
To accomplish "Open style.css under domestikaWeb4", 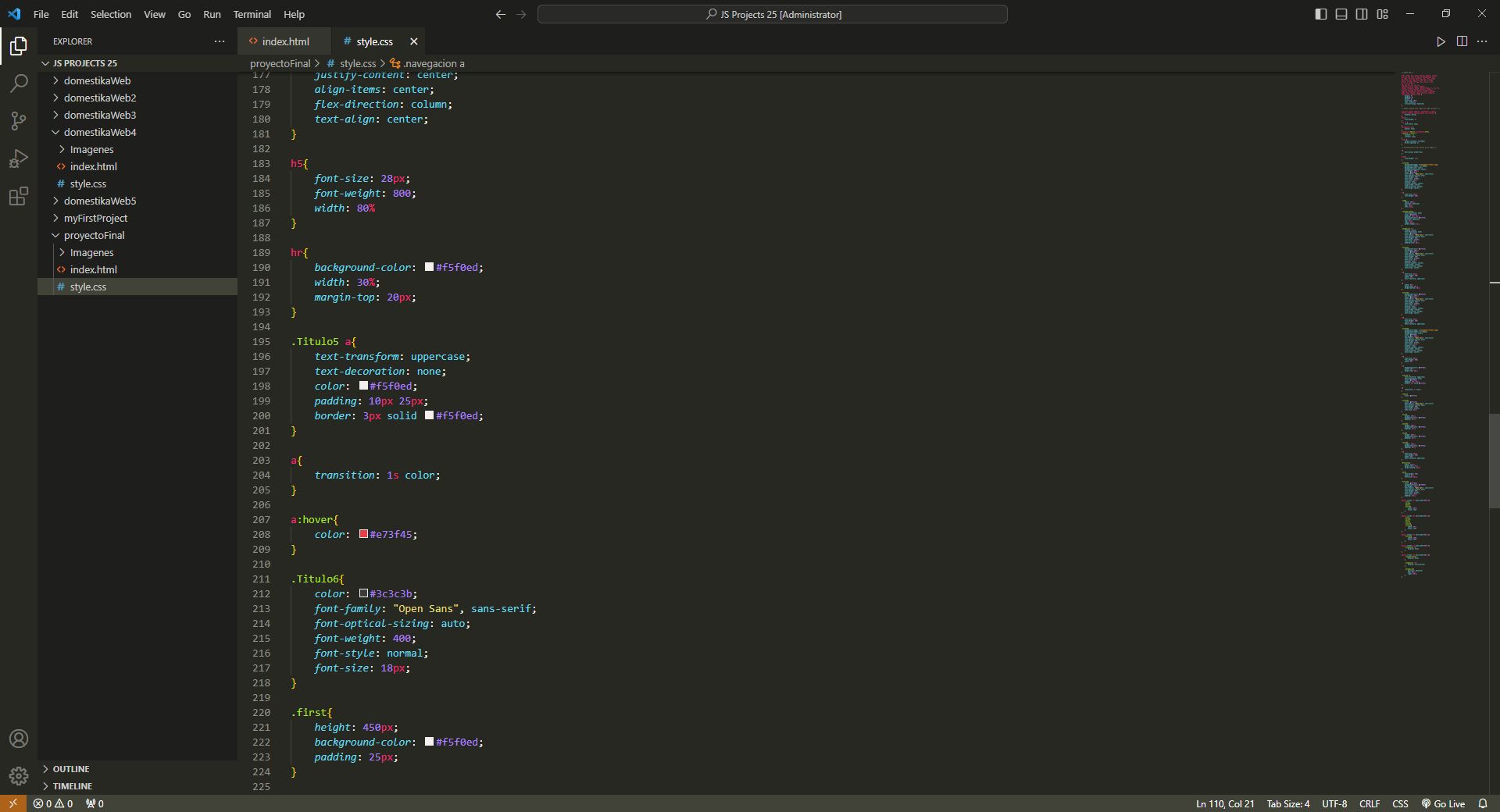I will [137, 183].
